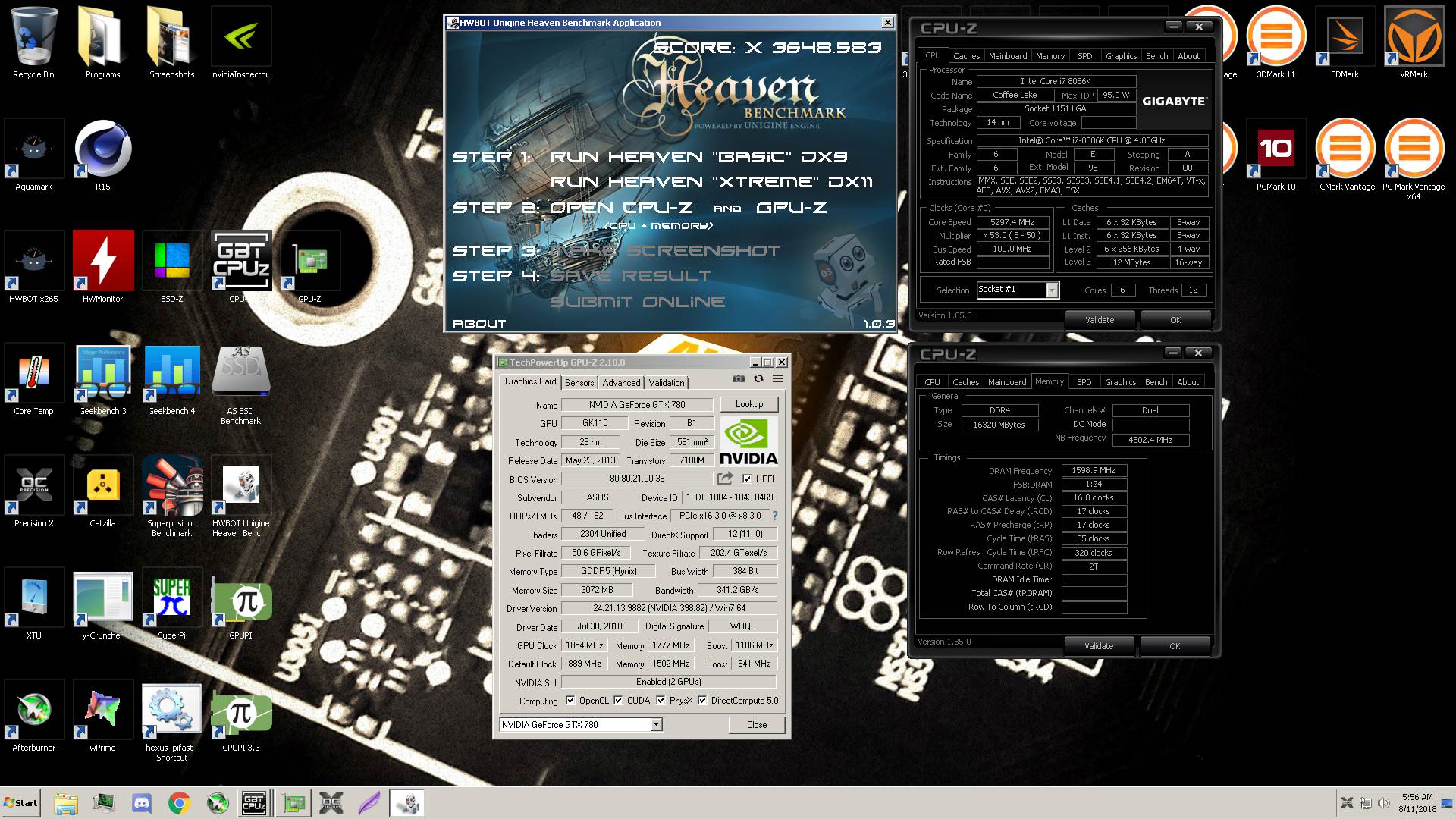The height and width of the screenshot is (819, 1456).
Task: Launch Core Temp desktop icon
Action: (33, 381)
